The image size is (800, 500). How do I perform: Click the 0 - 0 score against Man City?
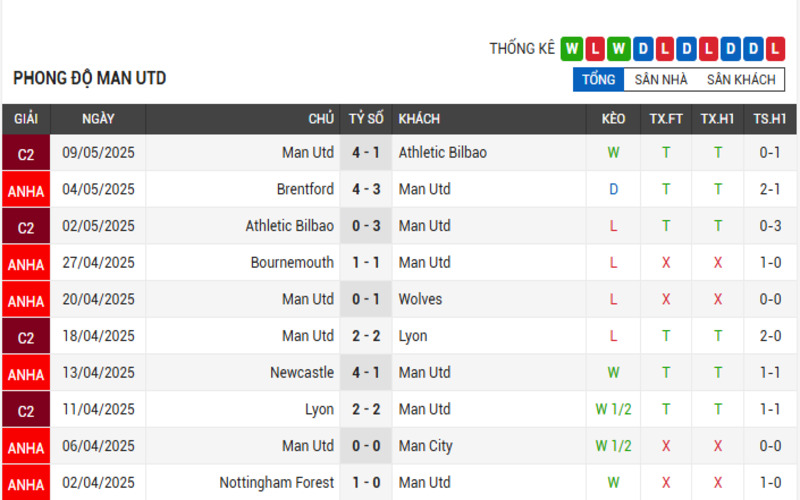[366, 446]
